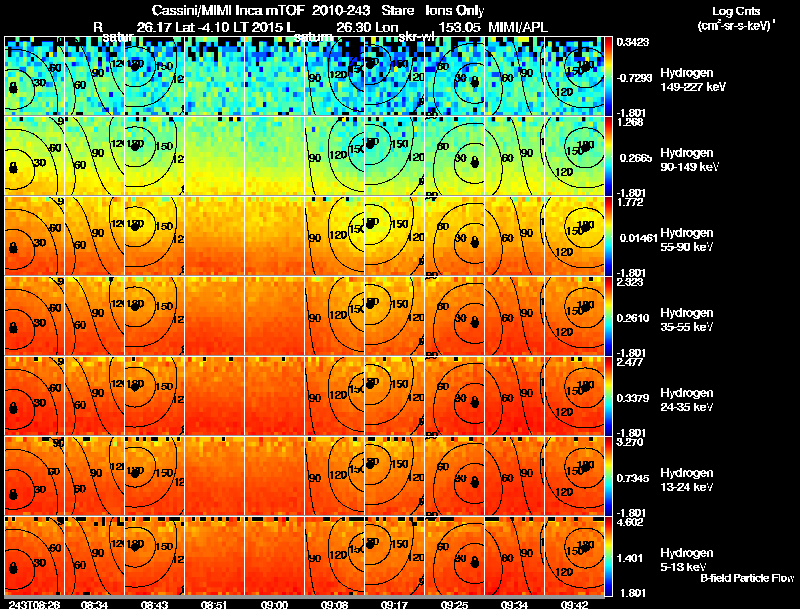Click the '26.30 Lon' header value
This screenshot has width=800, height=609.
click(367, 27)
